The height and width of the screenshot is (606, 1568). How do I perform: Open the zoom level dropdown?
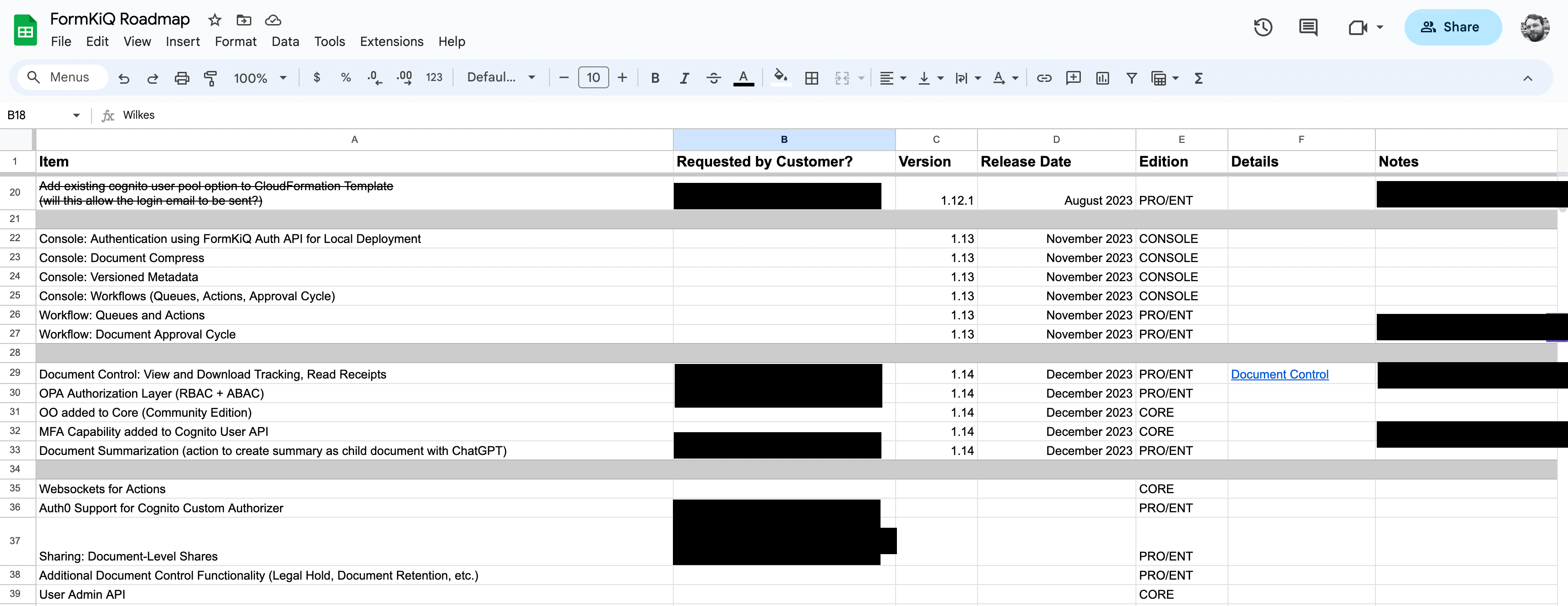260,78
